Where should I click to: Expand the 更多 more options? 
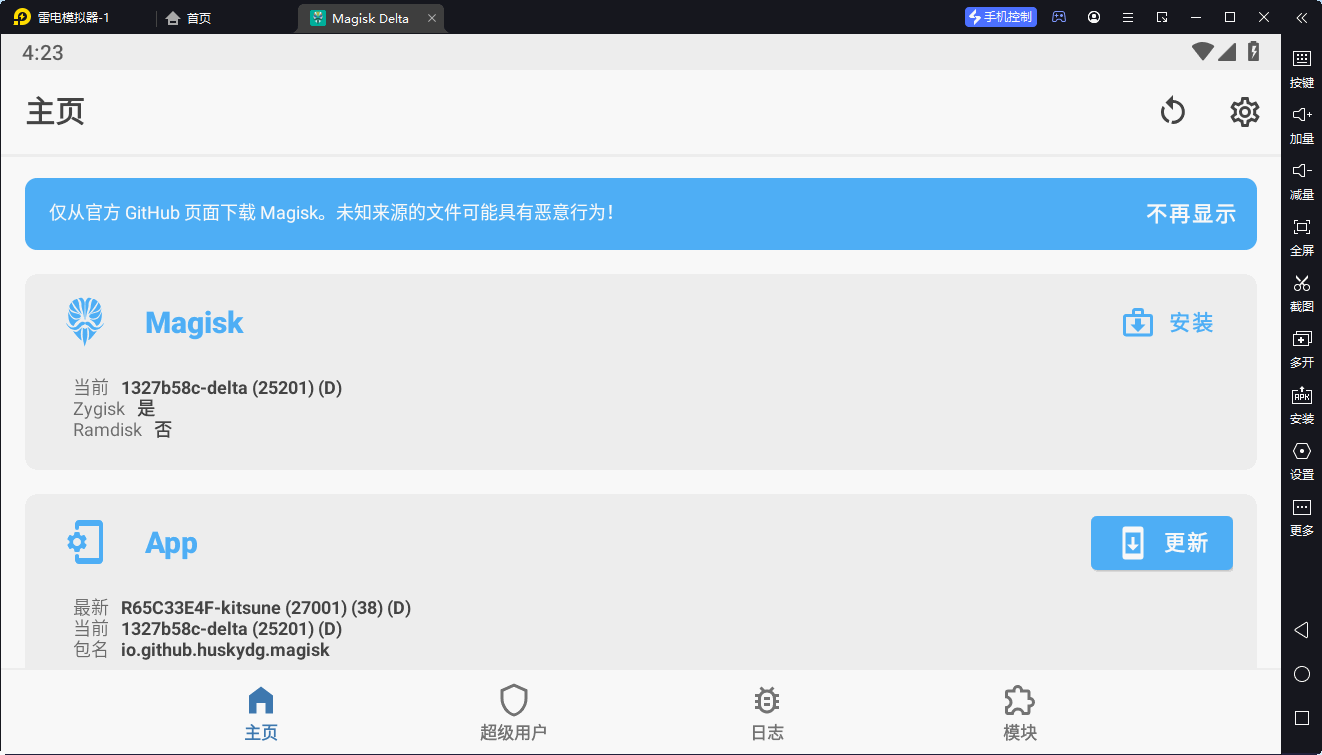(1301, 516)
